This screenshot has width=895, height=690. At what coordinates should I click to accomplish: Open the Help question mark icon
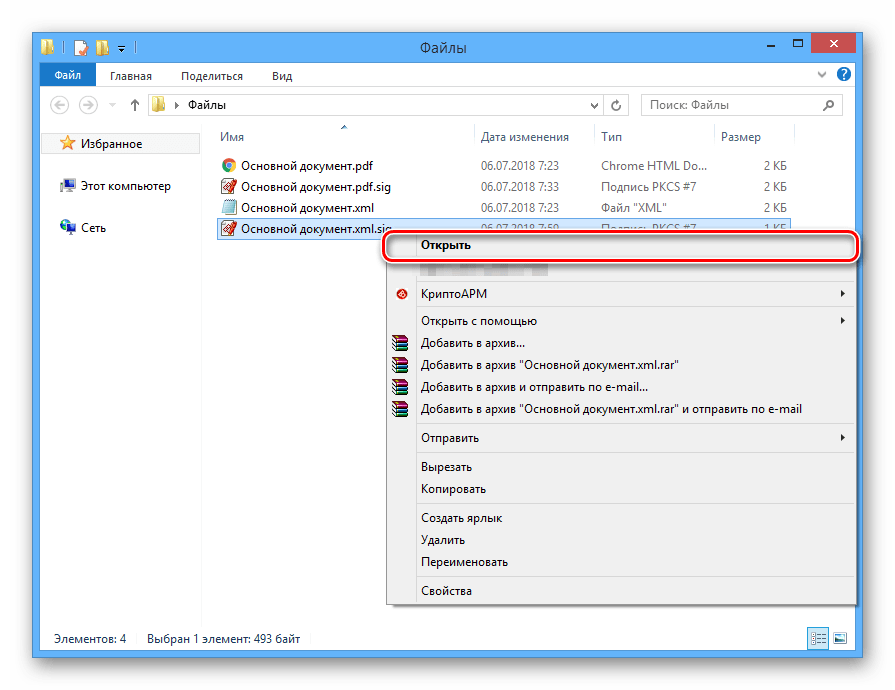point(844,75)
